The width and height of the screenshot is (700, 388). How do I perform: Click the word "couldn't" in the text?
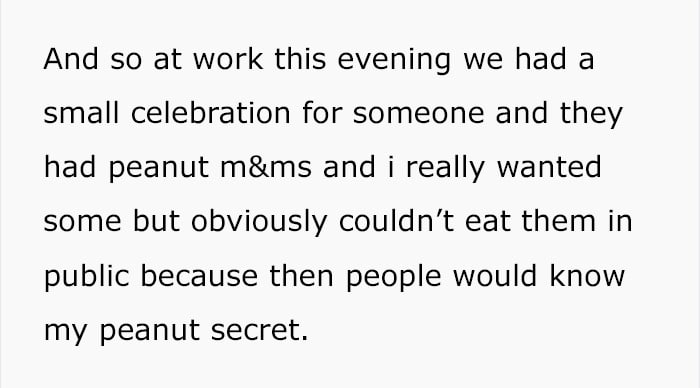point(396,221)
